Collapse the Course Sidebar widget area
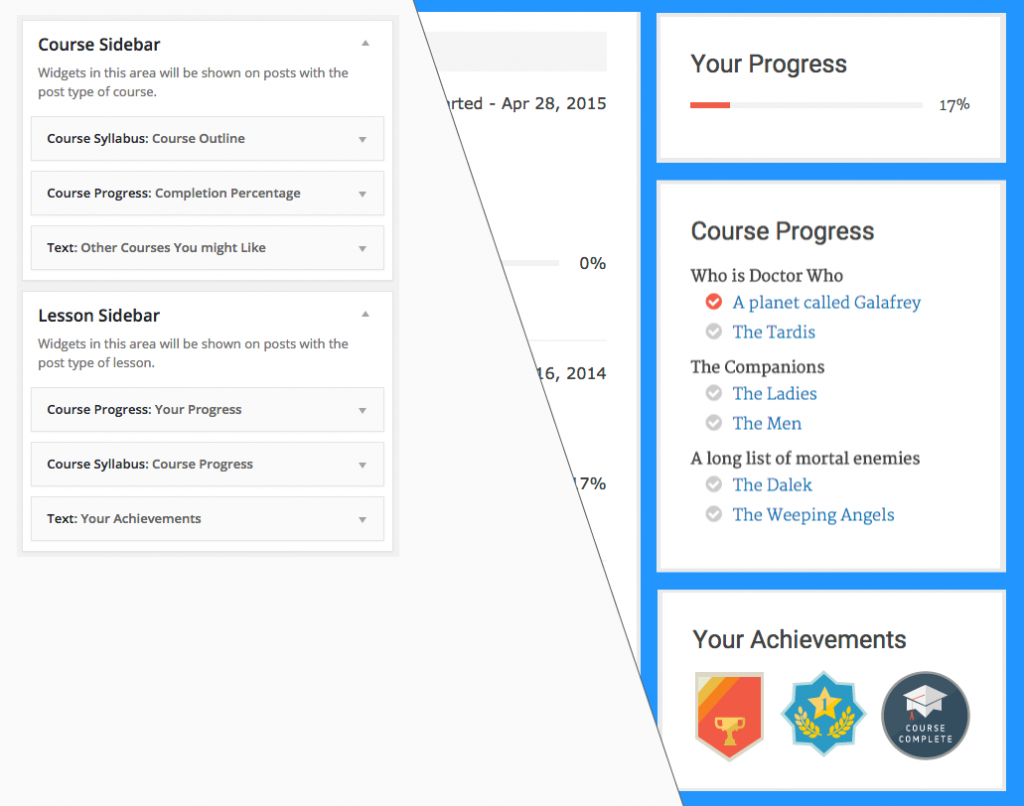This screenshot has height=806, width=1024. coord(365,44)
